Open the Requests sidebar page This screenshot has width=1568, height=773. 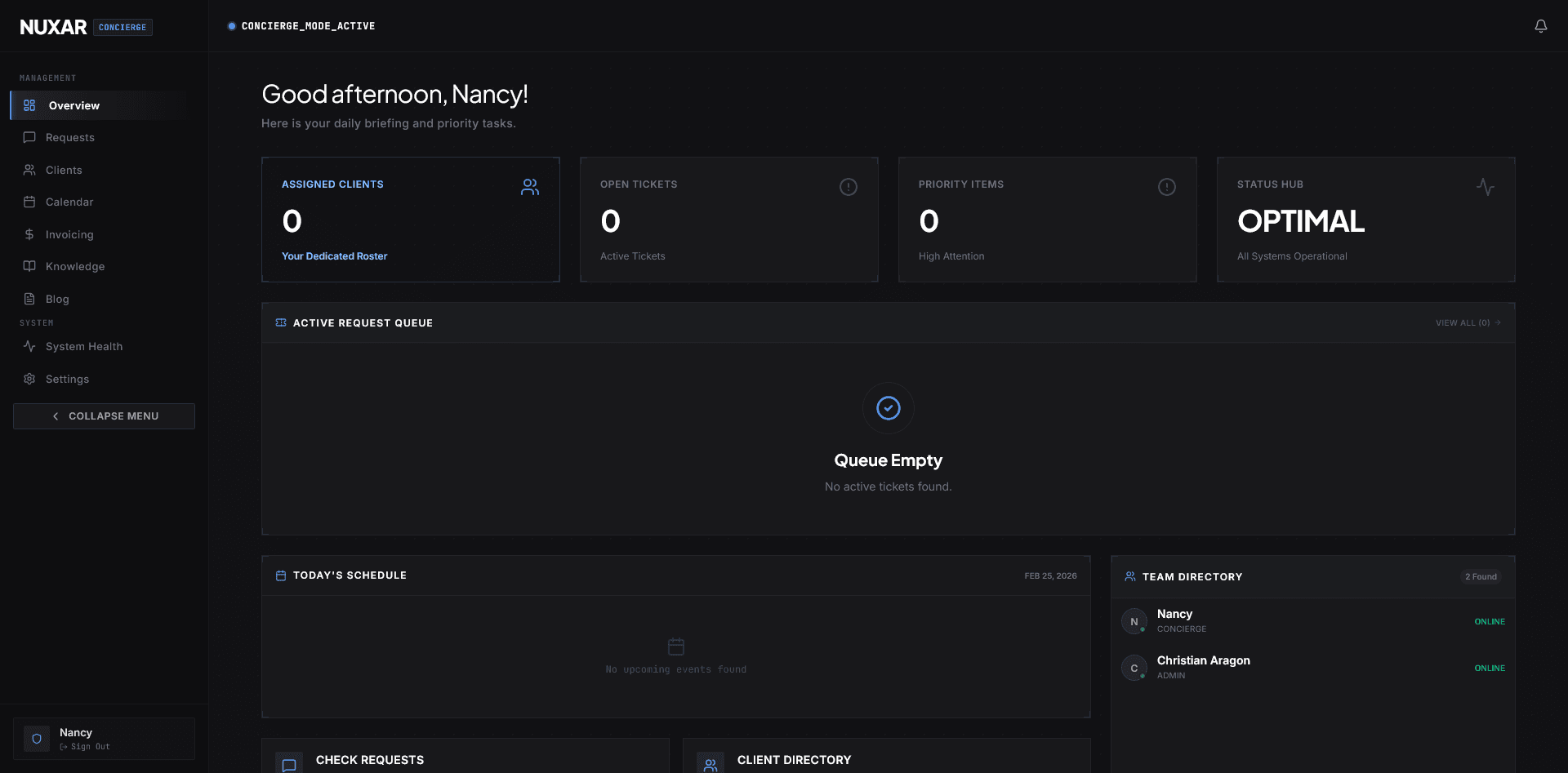(70, 138)
